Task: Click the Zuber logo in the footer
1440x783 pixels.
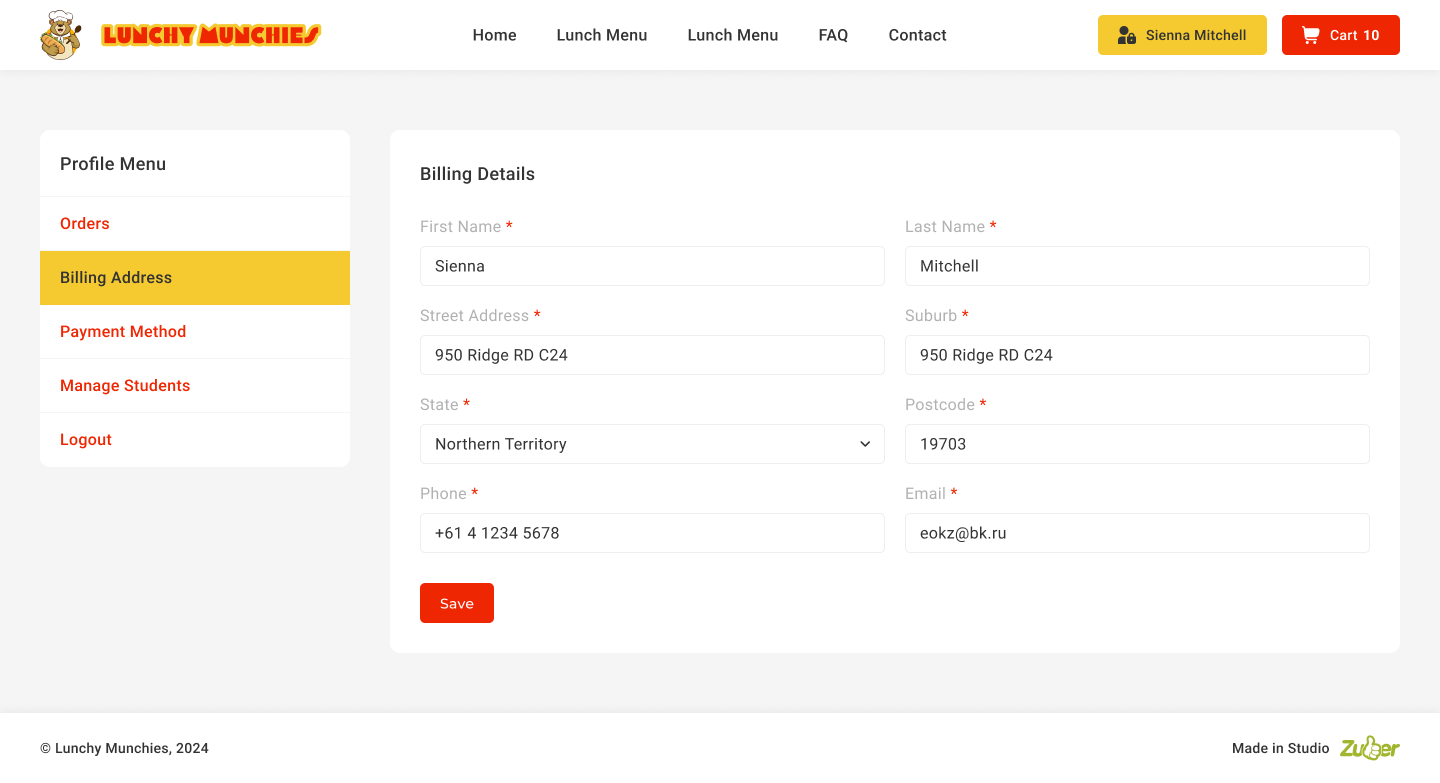Action: click(1369, 748)
